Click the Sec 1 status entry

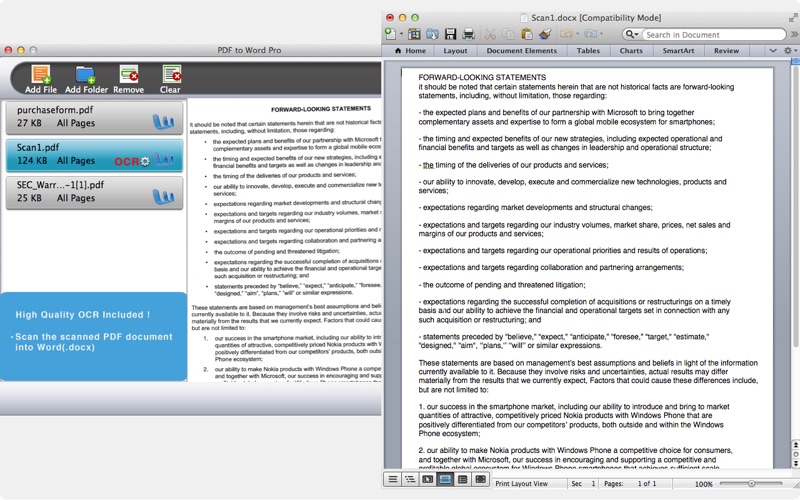coord(583,484)
